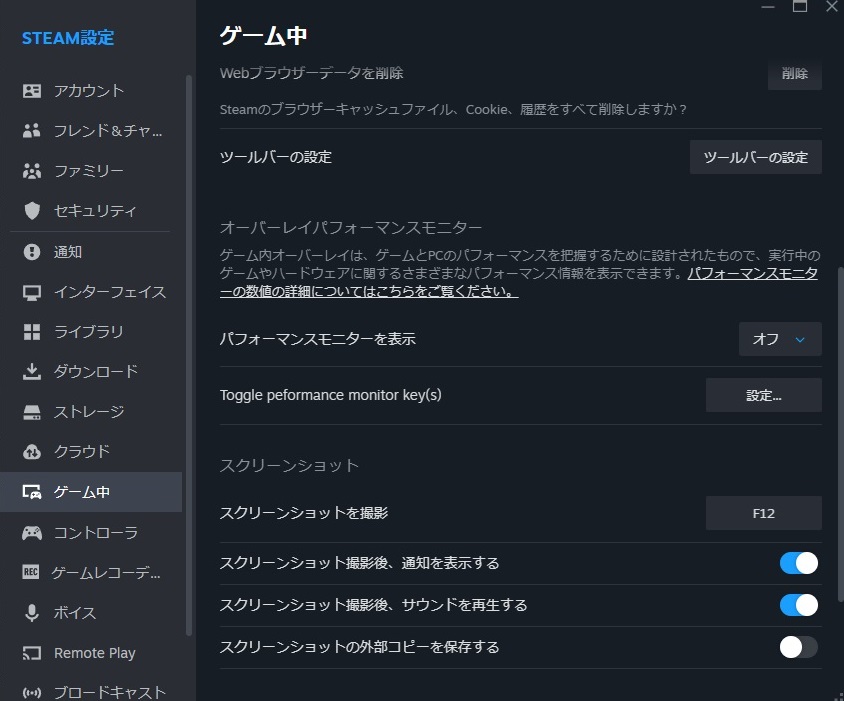Open the ライブラリ grid icon
Screen dimensions: 844x701
tap(32, 332)
